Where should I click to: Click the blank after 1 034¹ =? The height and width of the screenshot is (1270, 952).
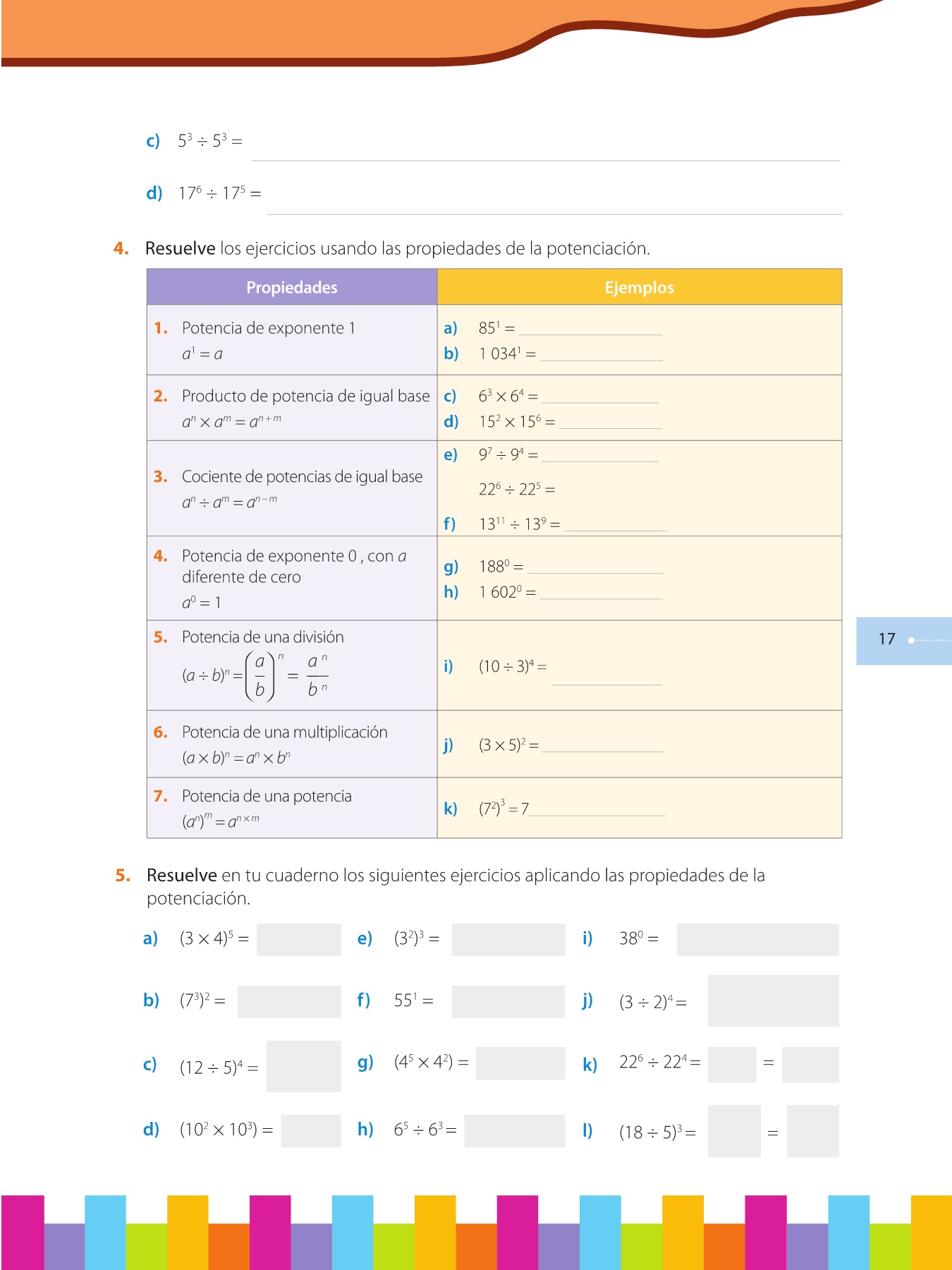[601, 355]
